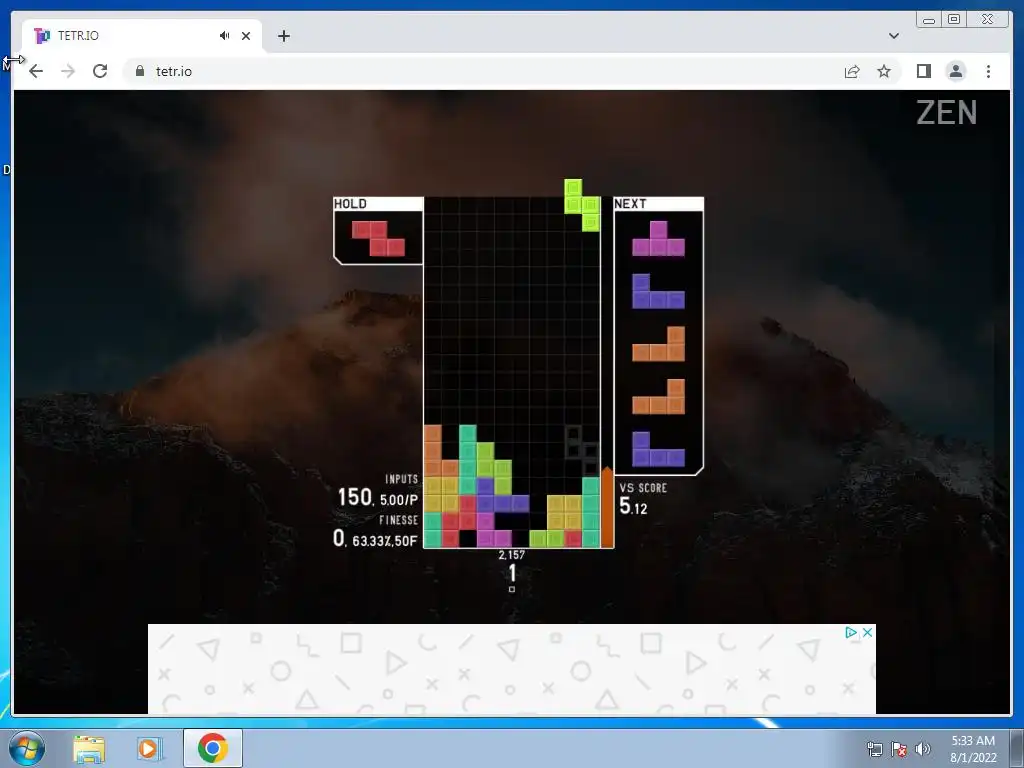Click the browser back arrow
This screenshot has width=1024, height=768.
point(36,71)
